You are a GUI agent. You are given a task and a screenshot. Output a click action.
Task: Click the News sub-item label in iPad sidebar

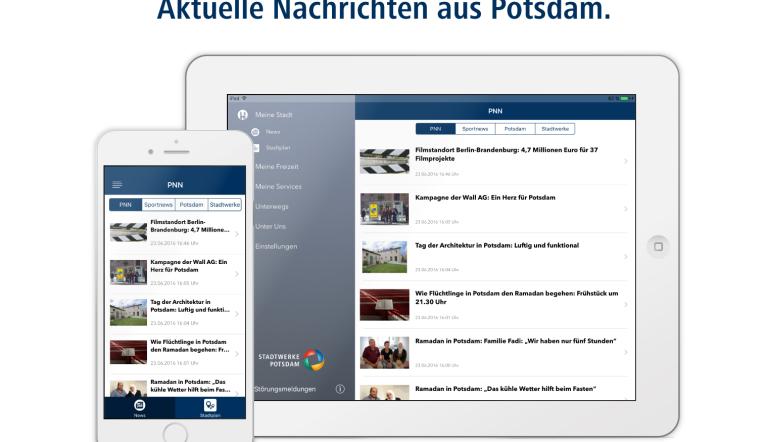pos(273,132)
